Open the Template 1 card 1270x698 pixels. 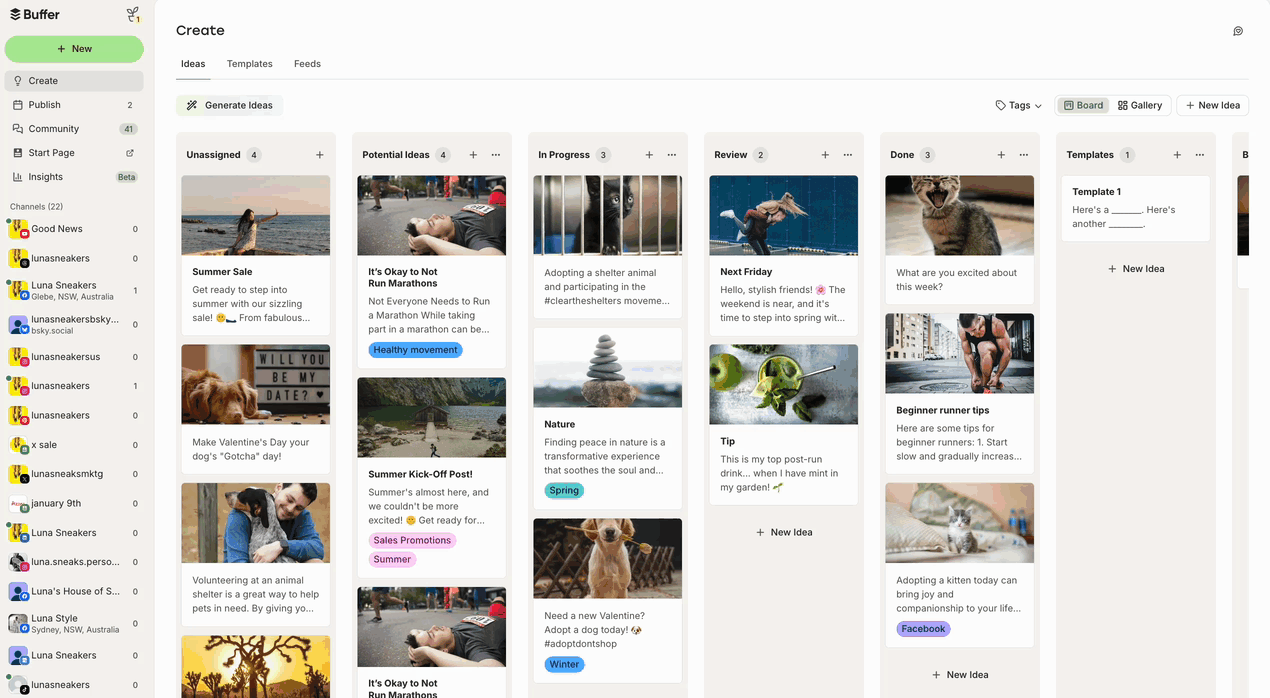1136,208
